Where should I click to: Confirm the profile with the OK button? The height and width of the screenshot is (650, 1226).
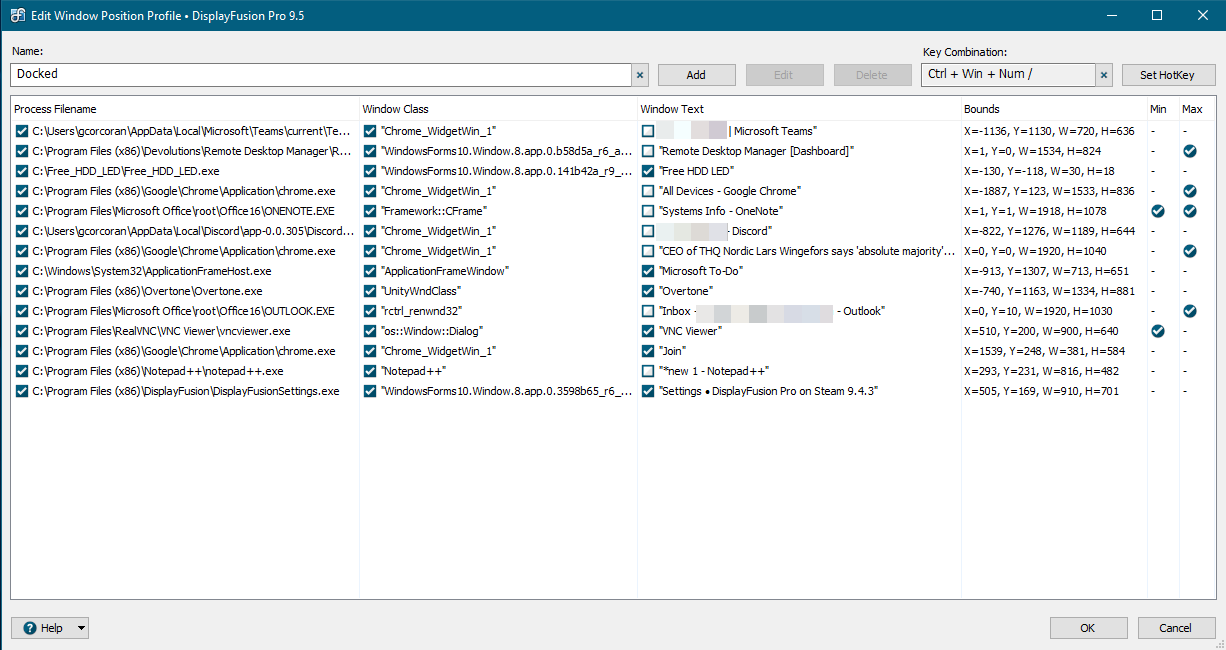[x=1087, y=628]
